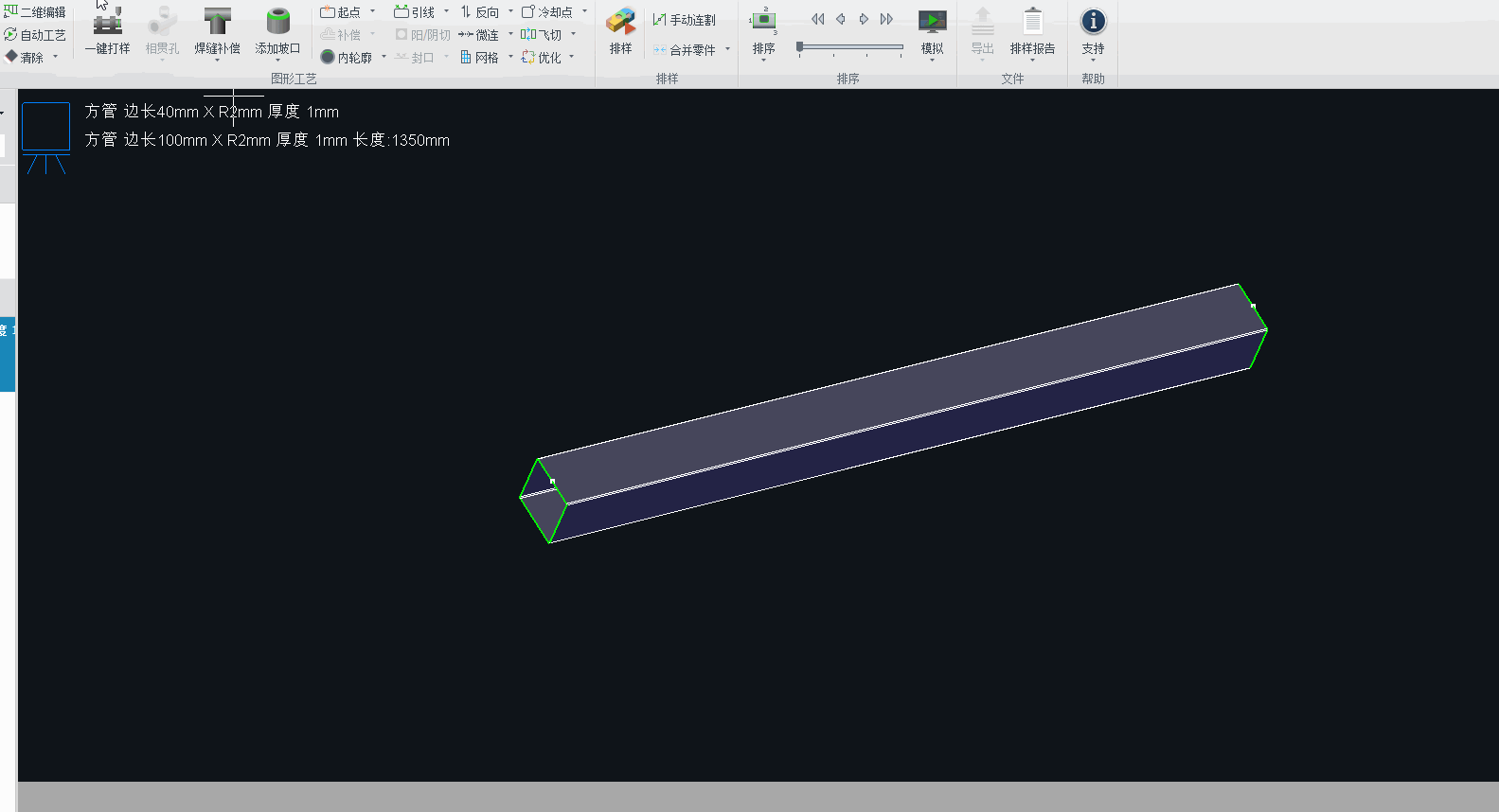This screenshot has width=1499, height=812.
Task: Click the 手动连割 manual continuous cut button
Action: pos(684,20)
